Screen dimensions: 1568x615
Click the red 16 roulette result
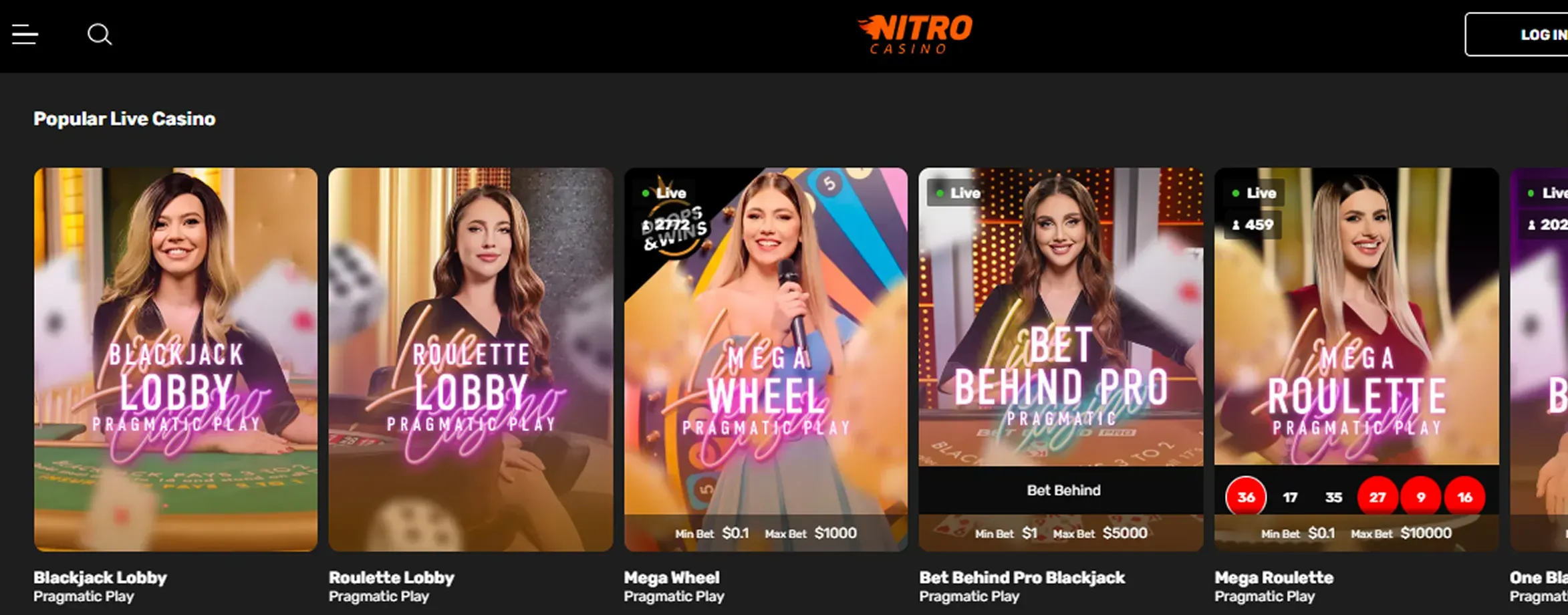(1464, 497)
